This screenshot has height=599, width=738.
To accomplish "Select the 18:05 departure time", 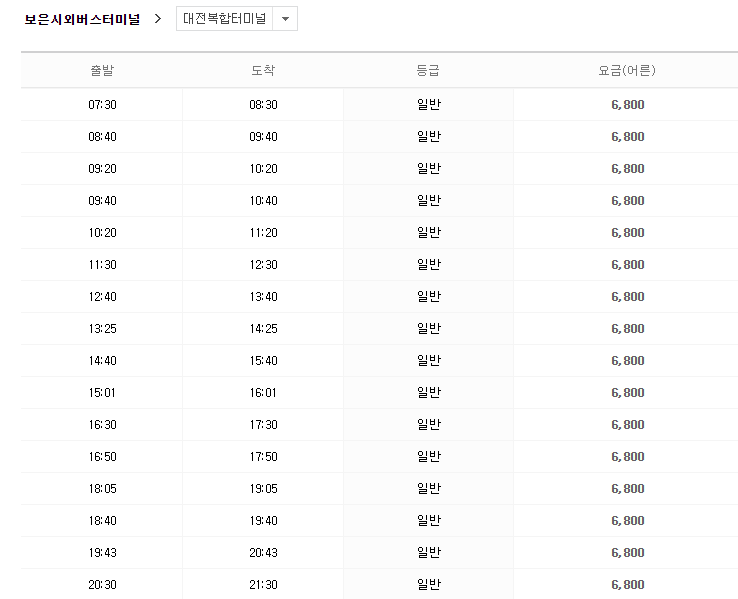I will [102, 488].
